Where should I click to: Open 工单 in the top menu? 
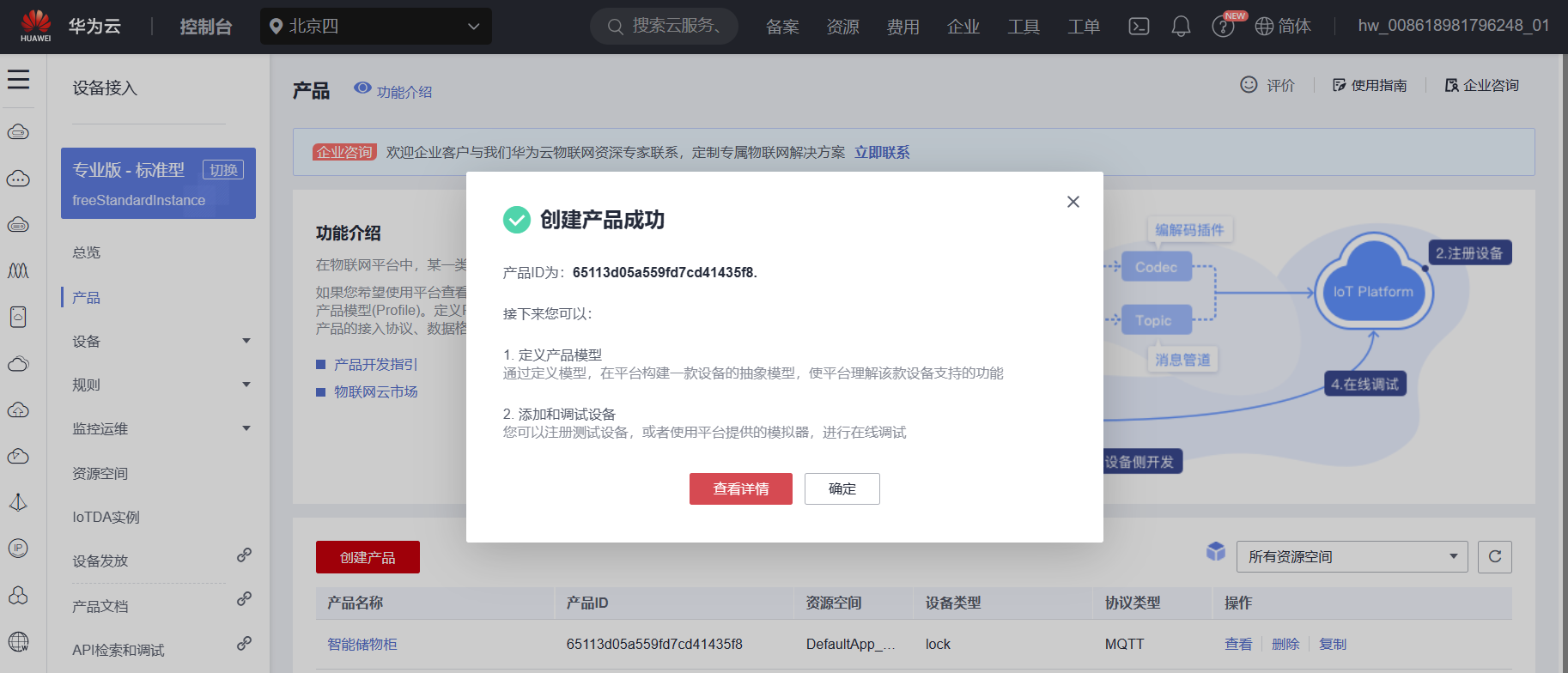click(1083, 27)
